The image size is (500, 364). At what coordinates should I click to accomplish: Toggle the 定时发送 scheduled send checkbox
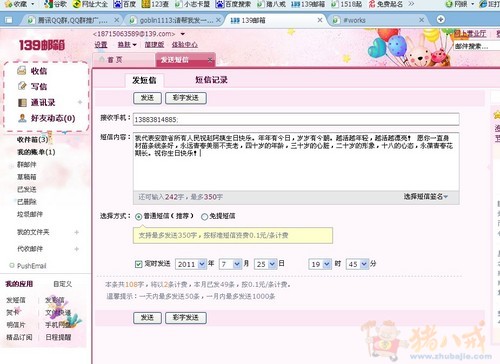point(138,264)
